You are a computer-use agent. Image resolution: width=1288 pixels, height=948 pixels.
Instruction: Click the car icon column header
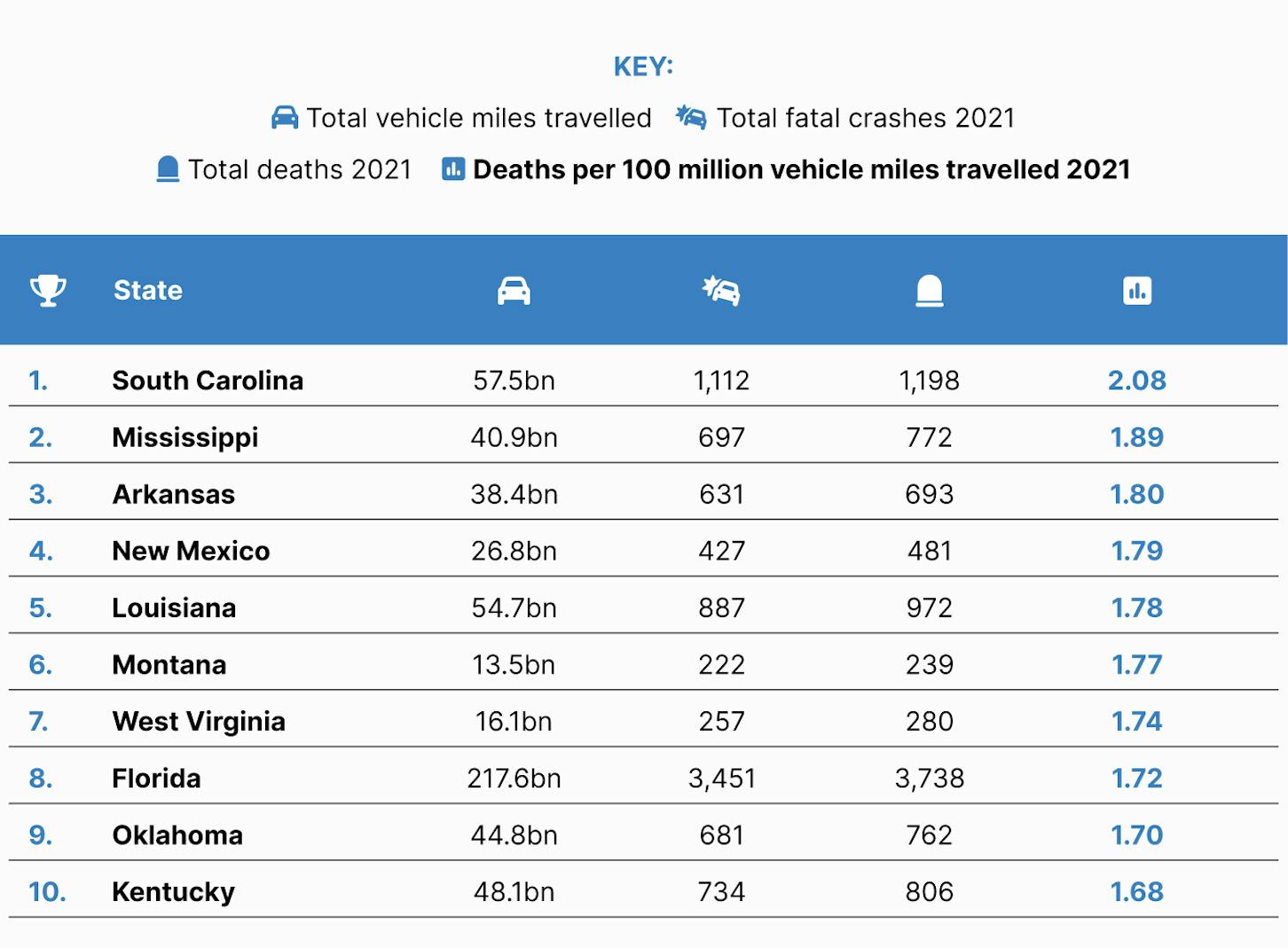514,290
